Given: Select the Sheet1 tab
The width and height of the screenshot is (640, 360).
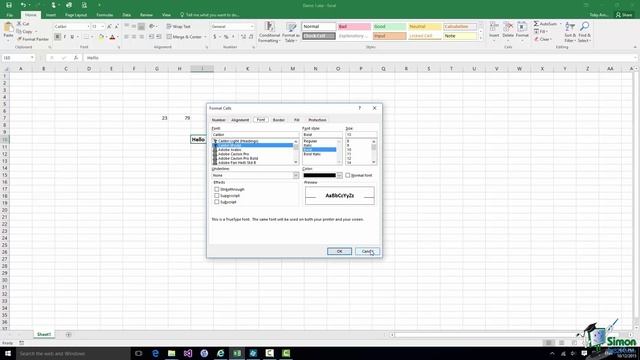Looking at the screenshot, I should coord(44,334).
